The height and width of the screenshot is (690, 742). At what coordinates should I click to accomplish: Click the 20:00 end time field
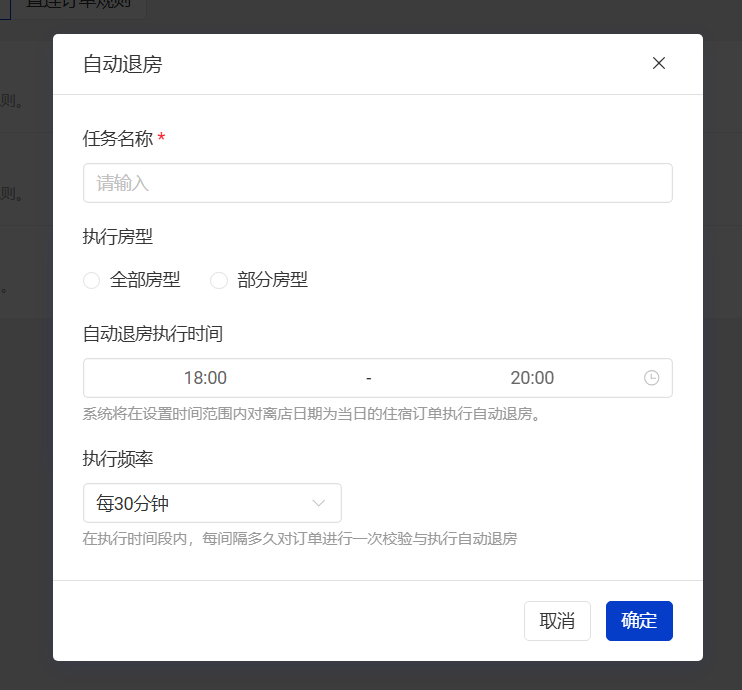point(532,378)
